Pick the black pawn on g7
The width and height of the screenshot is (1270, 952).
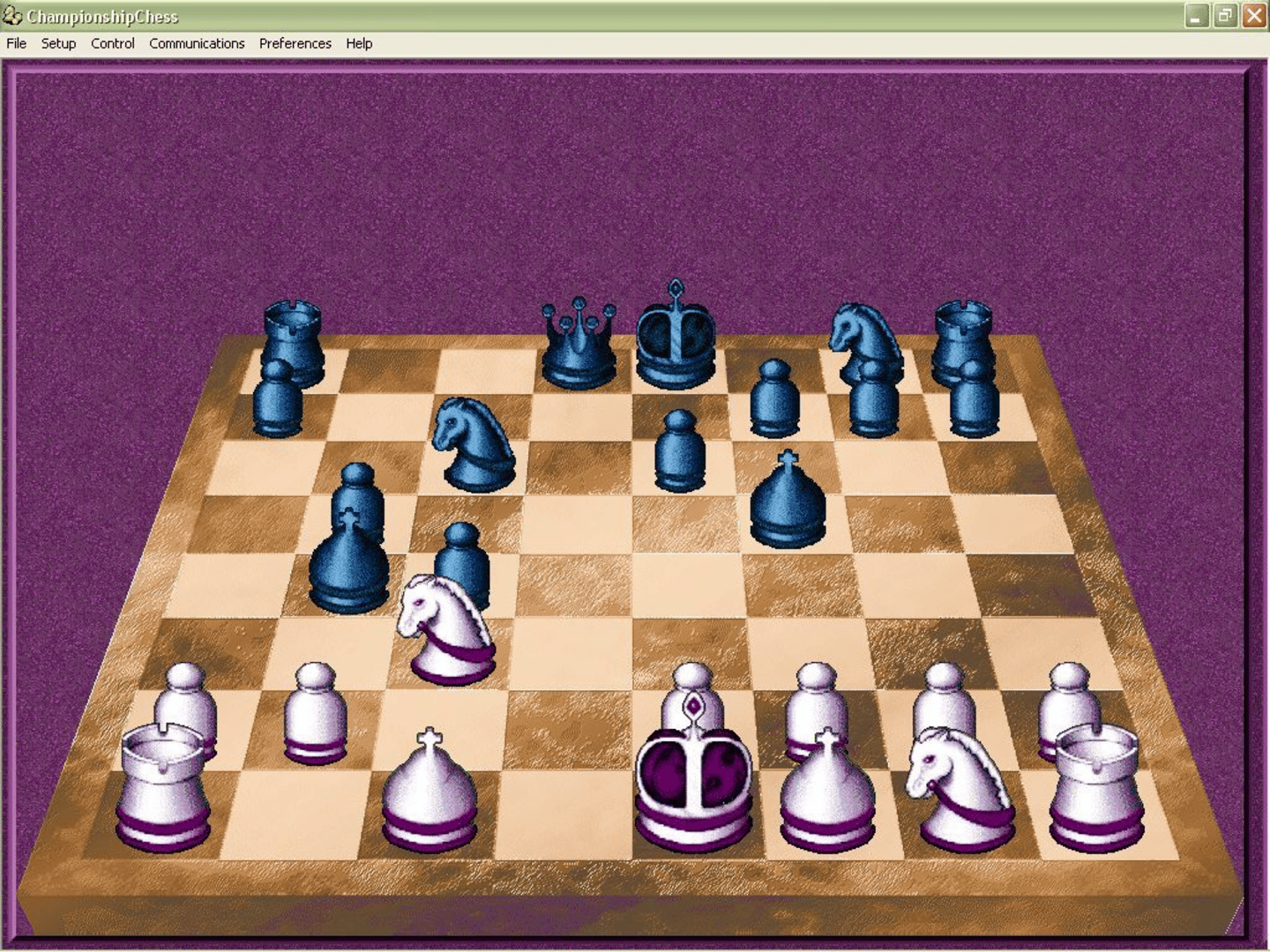click(x=874, y=398)
